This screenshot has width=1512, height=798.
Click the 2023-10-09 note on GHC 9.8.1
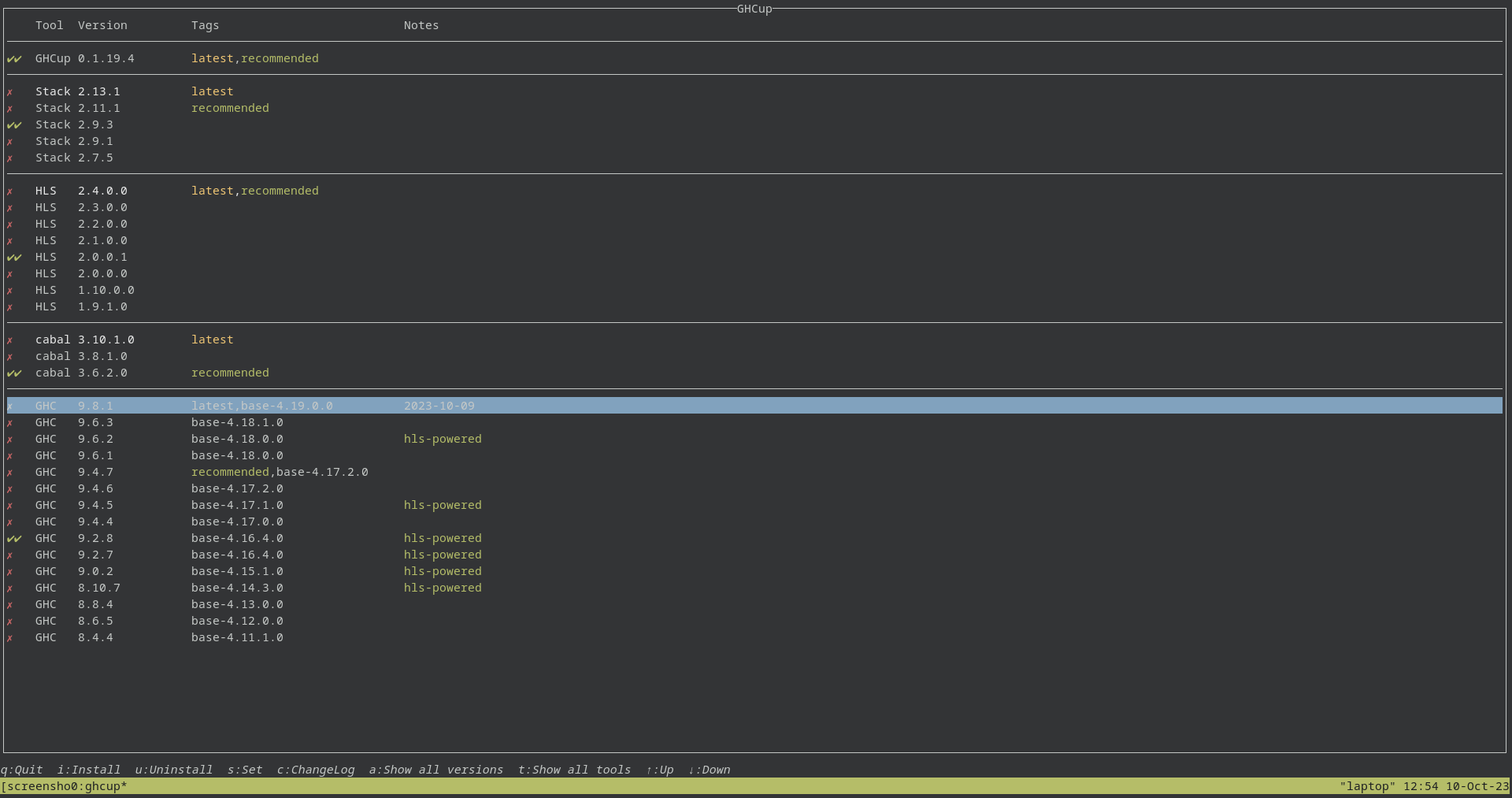(x=439, y=406)
